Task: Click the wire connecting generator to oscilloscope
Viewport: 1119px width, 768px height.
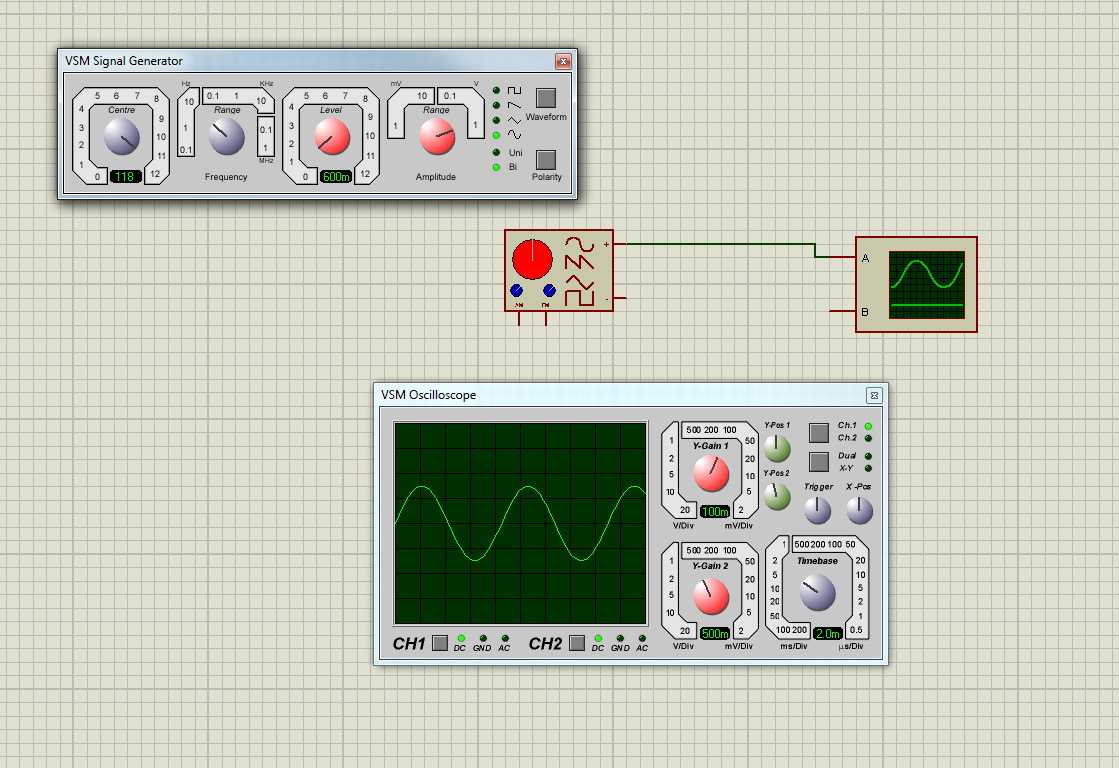Action: click(x=721, y=244)
